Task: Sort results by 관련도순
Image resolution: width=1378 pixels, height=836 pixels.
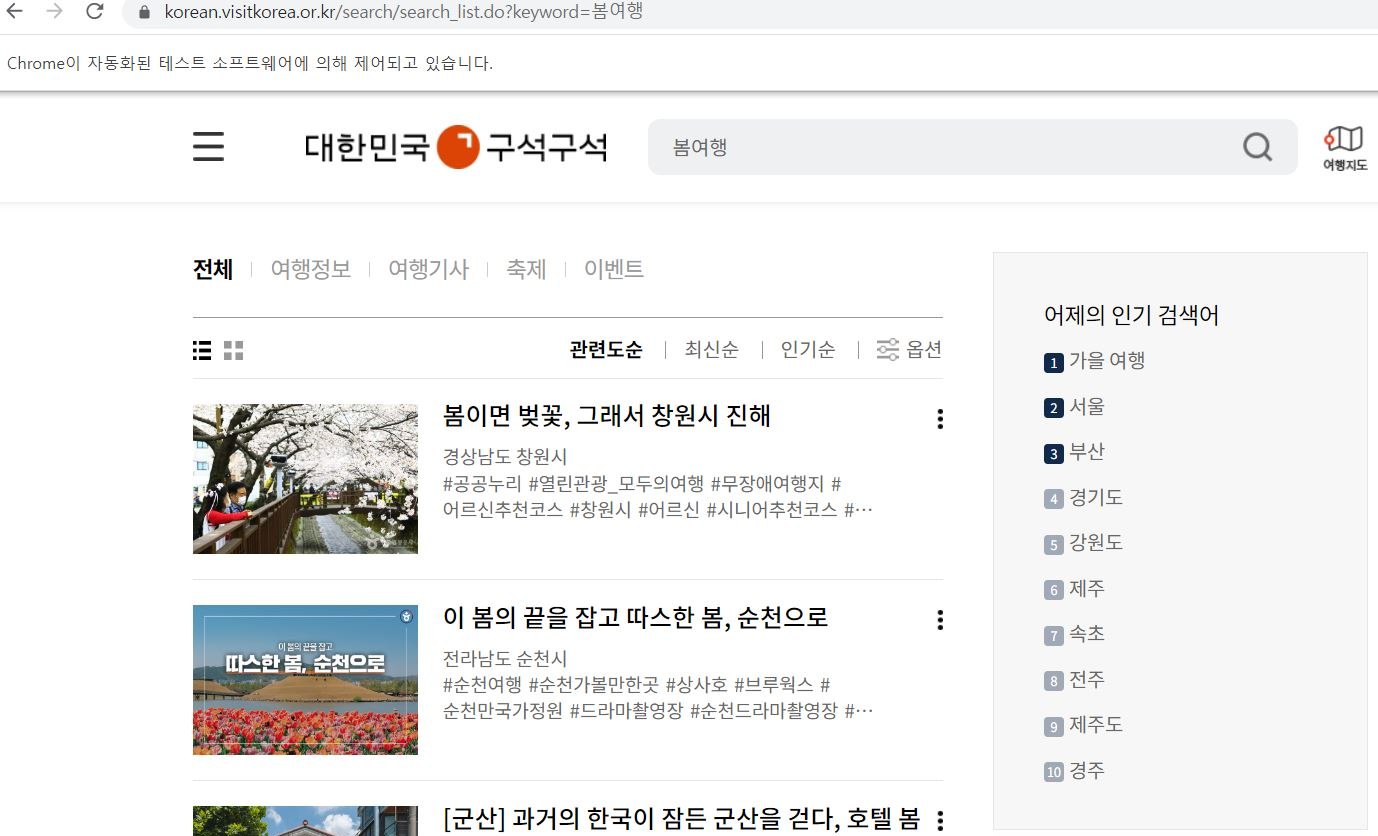Action: [x=606, y=349]
